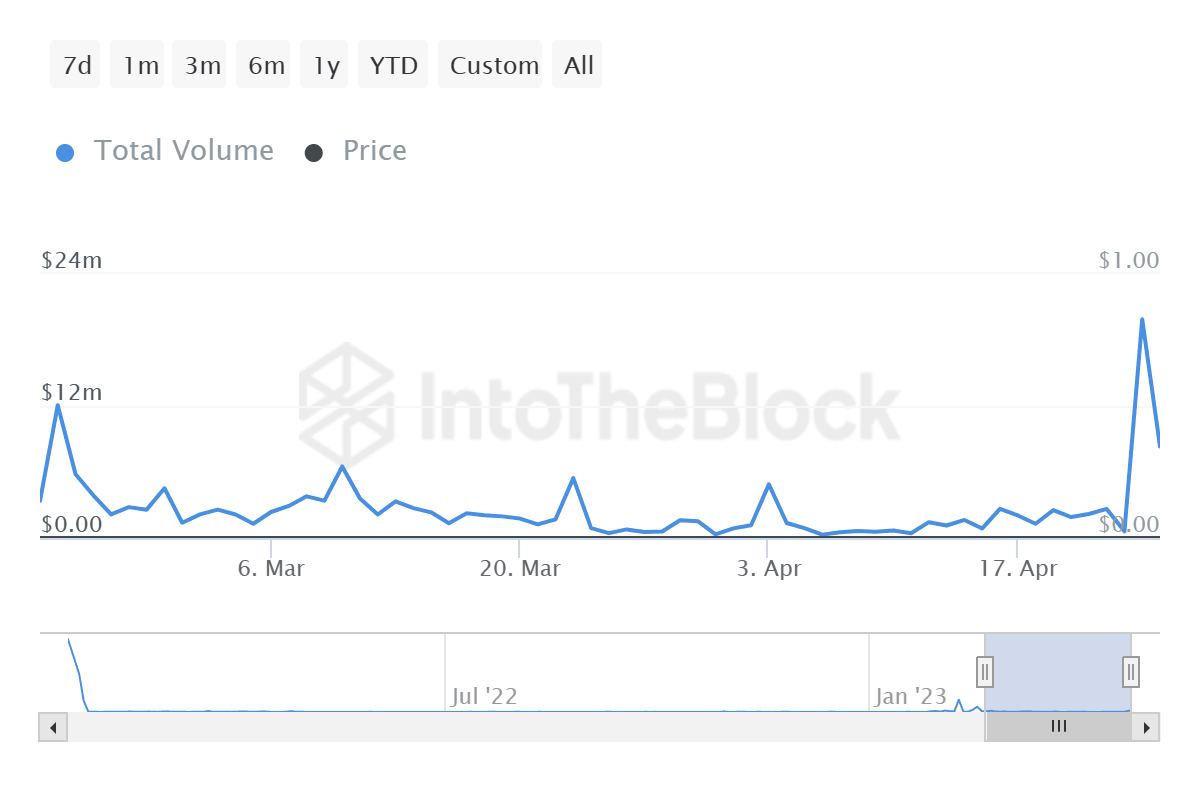The width and height of the screenshot is (1200, 800).
Task: Click the right navigator scroll arrow
Action: pyautogui.click(x=1147, y=727)
